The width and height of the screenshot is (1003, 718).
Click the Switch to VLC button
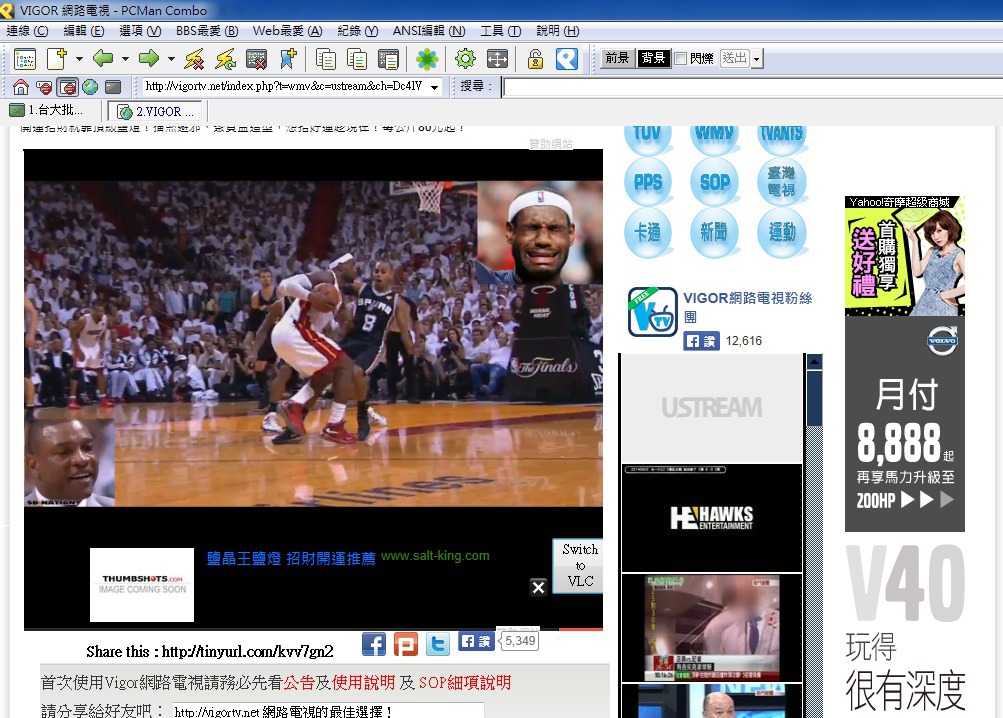[x=579, y=566]
